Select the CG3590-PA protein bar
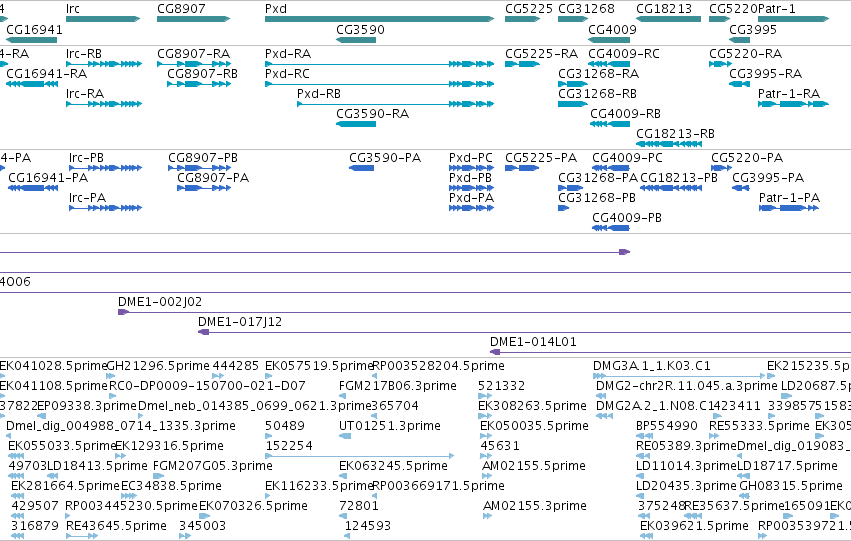Viewport: 851px width, 541px height. tap(361, 168)
